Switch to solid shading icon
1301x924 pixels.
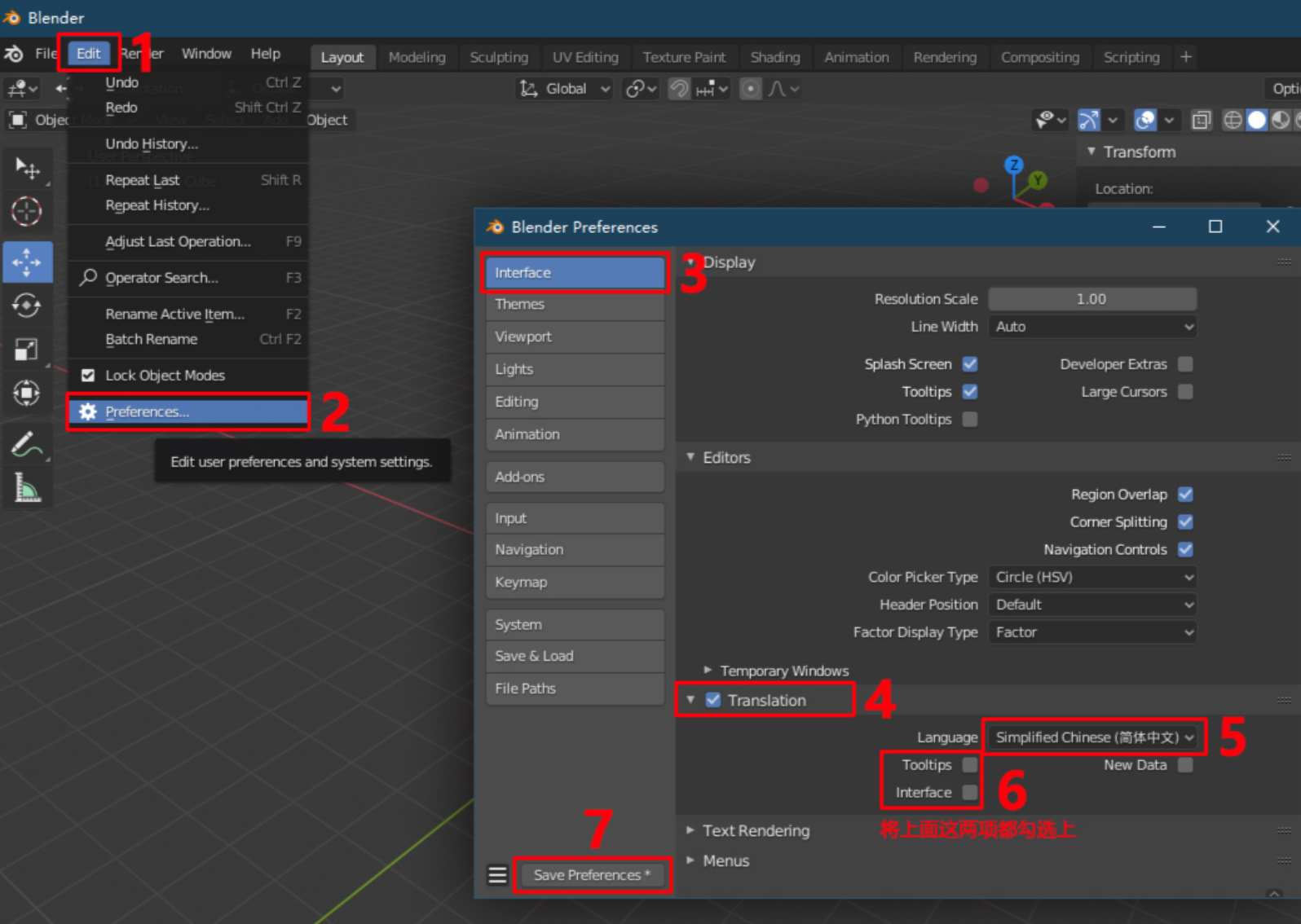pyautogui.click(x=1256, y=121)
